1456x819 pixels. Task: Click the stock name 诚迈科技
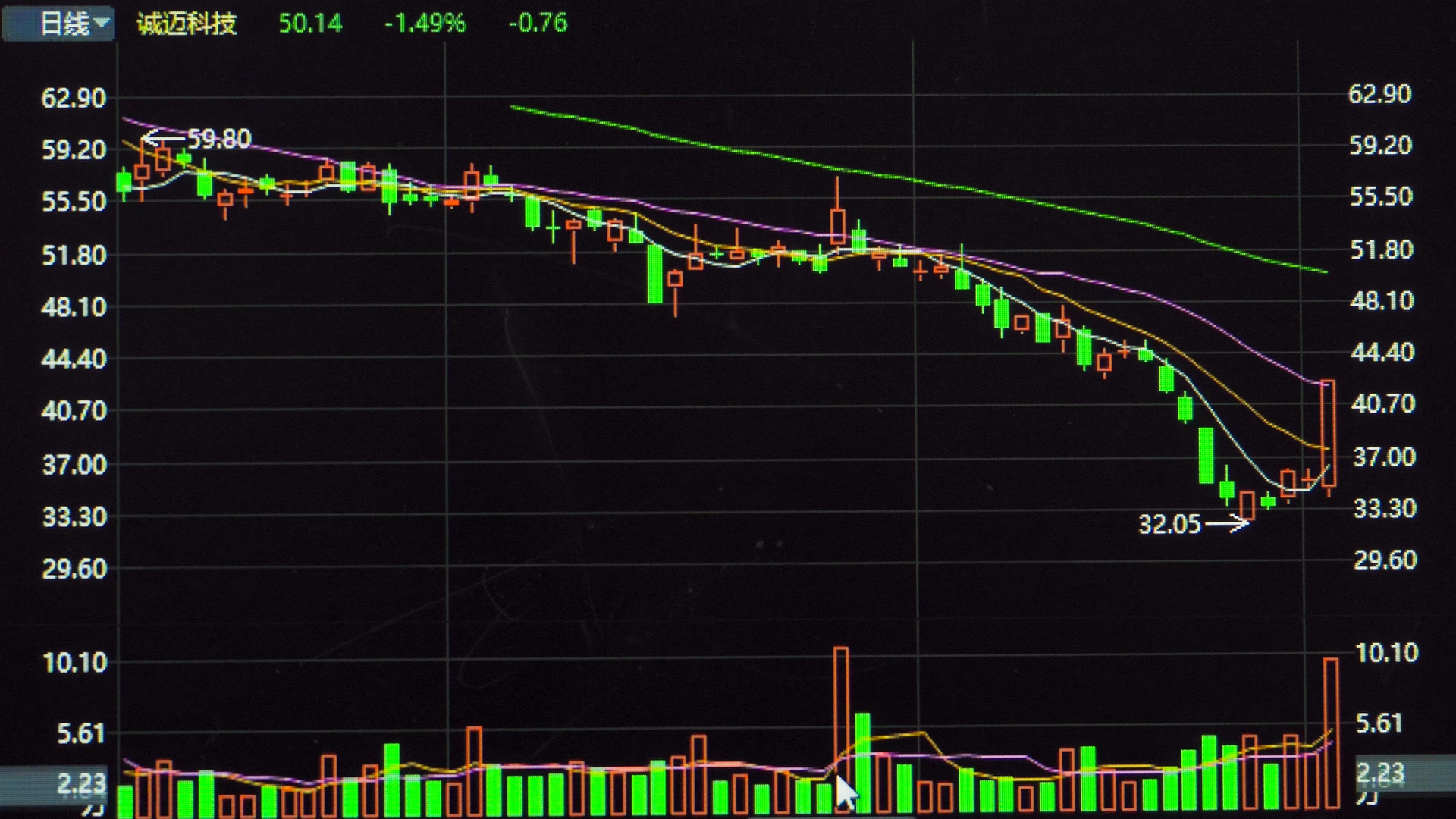point(187,24)
